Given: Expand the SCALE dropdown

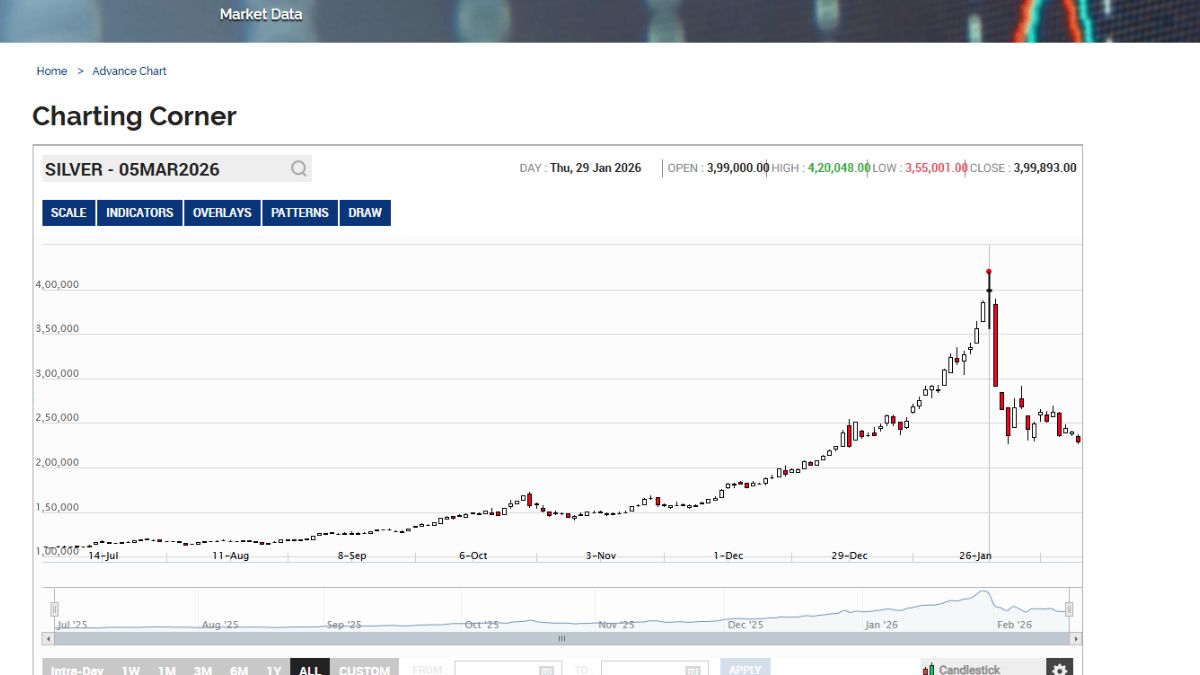Looking at the screenshot, I should (x=68, y=213).
